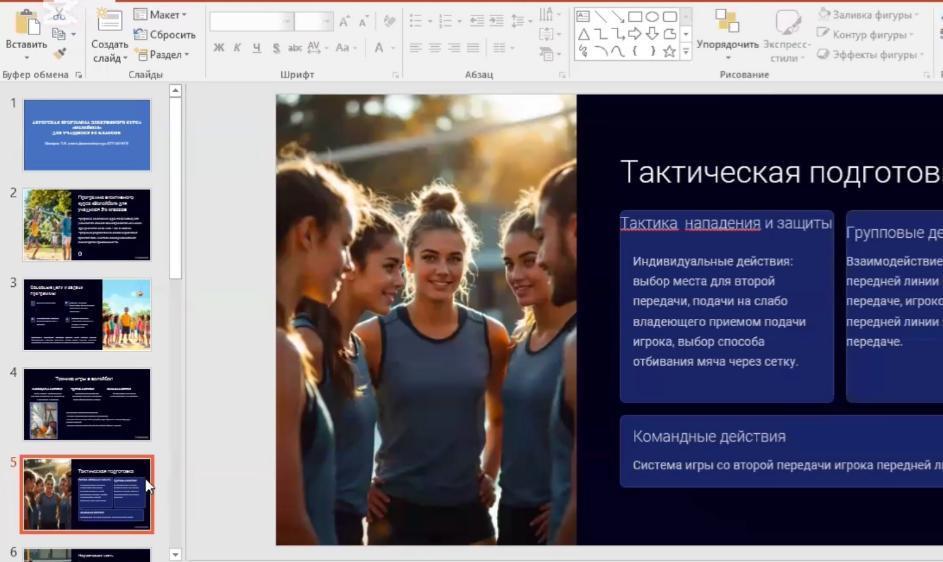Screen dimensions: 943x562
Task: Toggle bold (Ж) formatting
Action: (219, 48)
